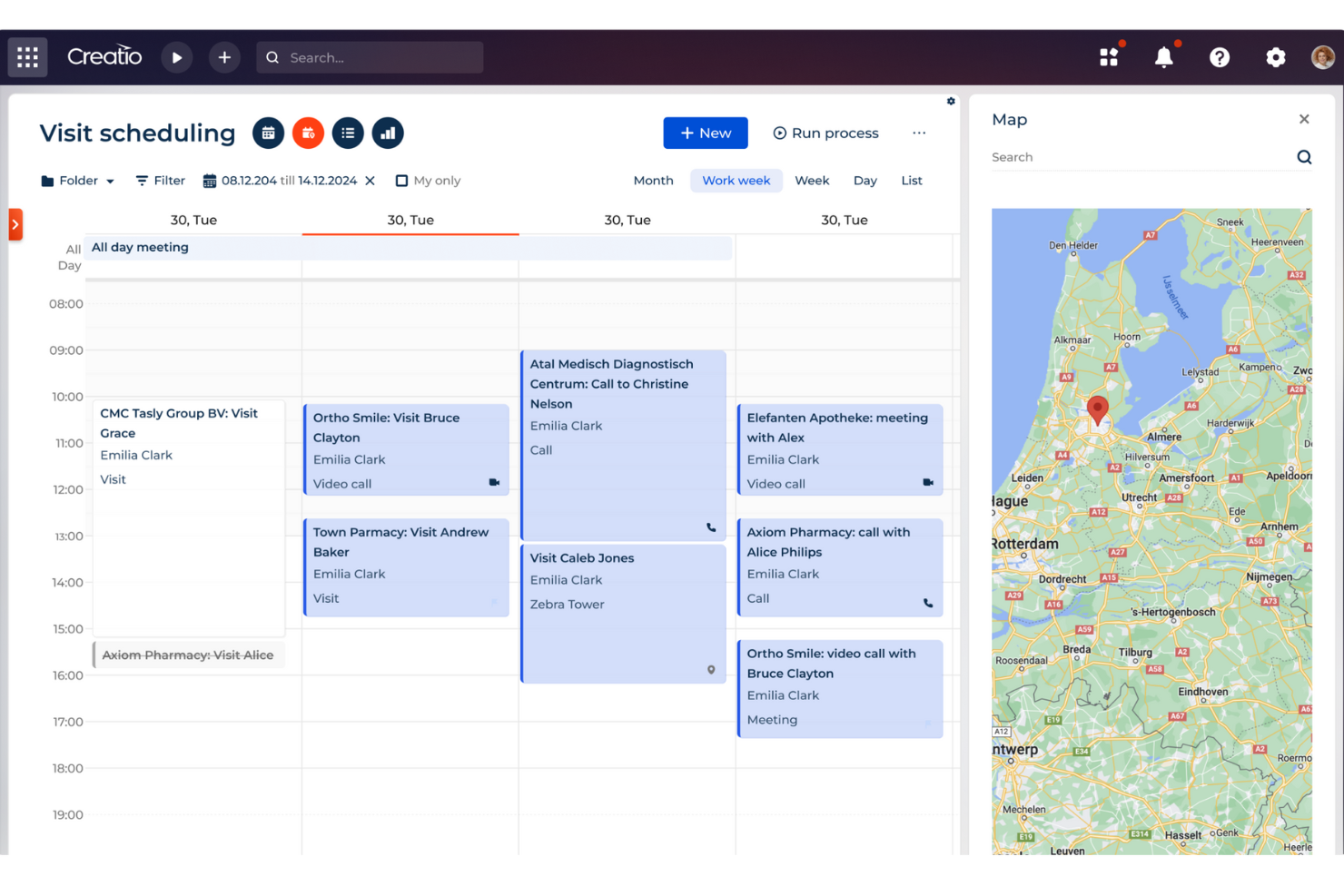The width and height of the screenshot is (1344, 896).
Task: Open Elefanten Apotheke: meeting with Alex event
Action: 840,450
